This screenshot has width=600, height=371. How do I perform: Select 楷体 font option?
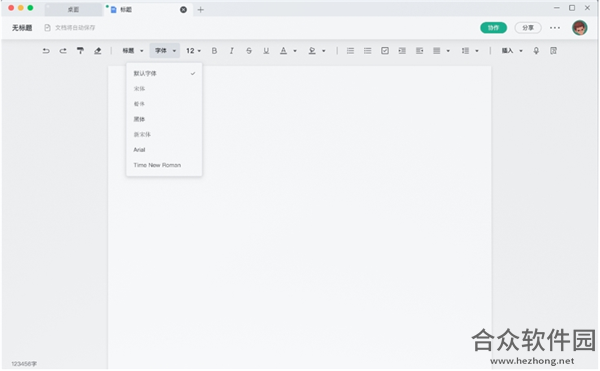coord(164,104)
